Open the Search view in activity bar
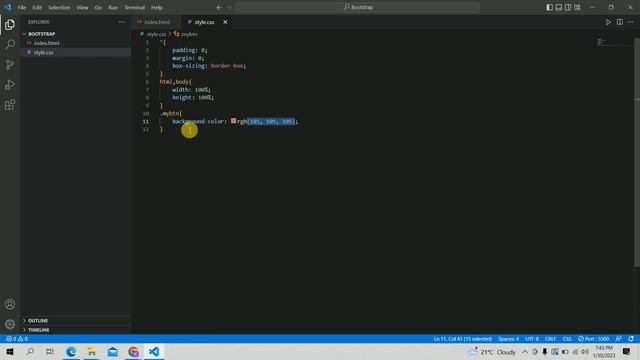 [10, 44]
